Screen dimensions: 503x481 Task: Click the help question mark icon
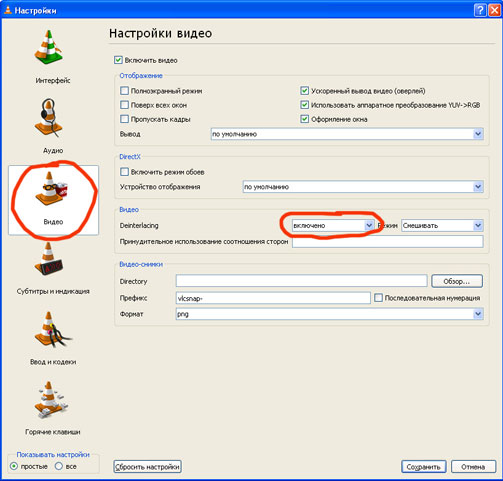click(x=479, y=10)
